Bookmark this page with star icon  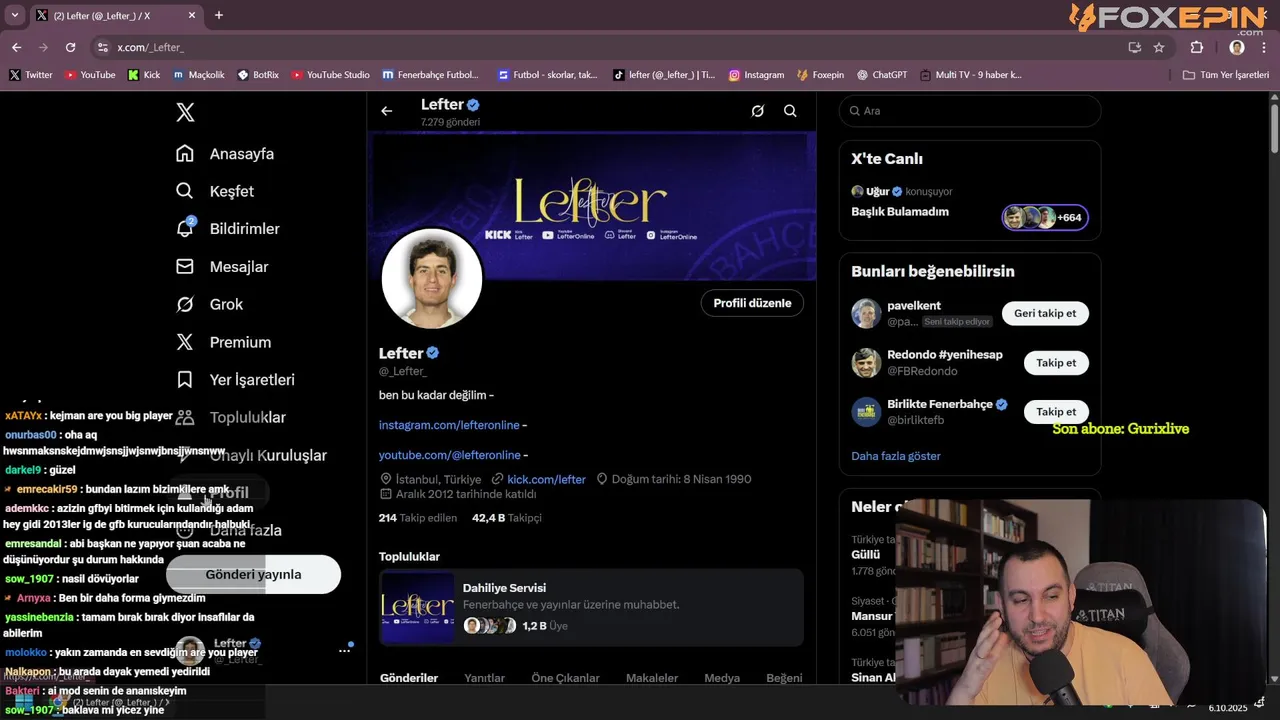click(x=1159, y=47)
